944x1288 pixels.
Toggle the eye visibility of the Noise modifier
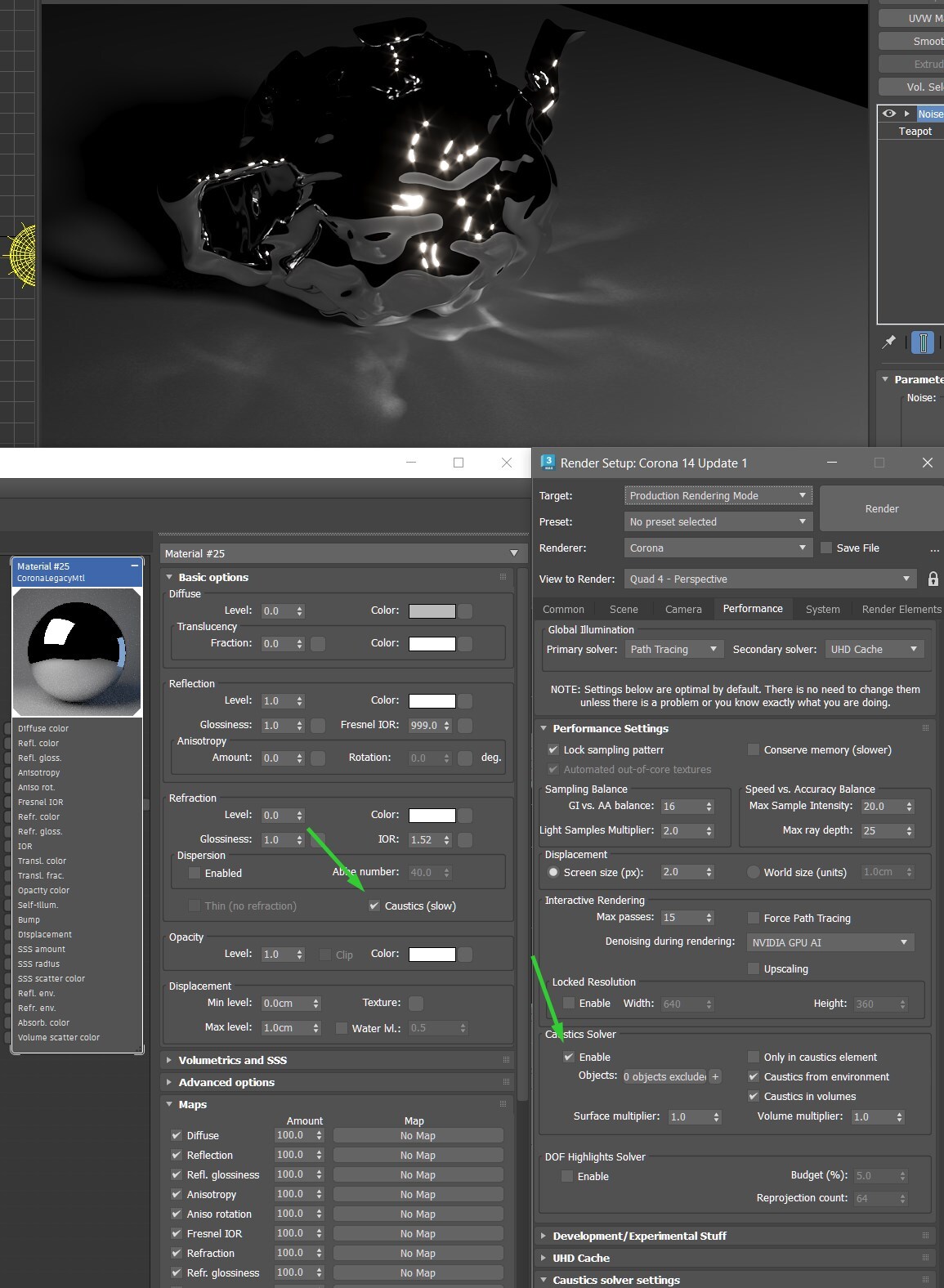pos(889,114)
